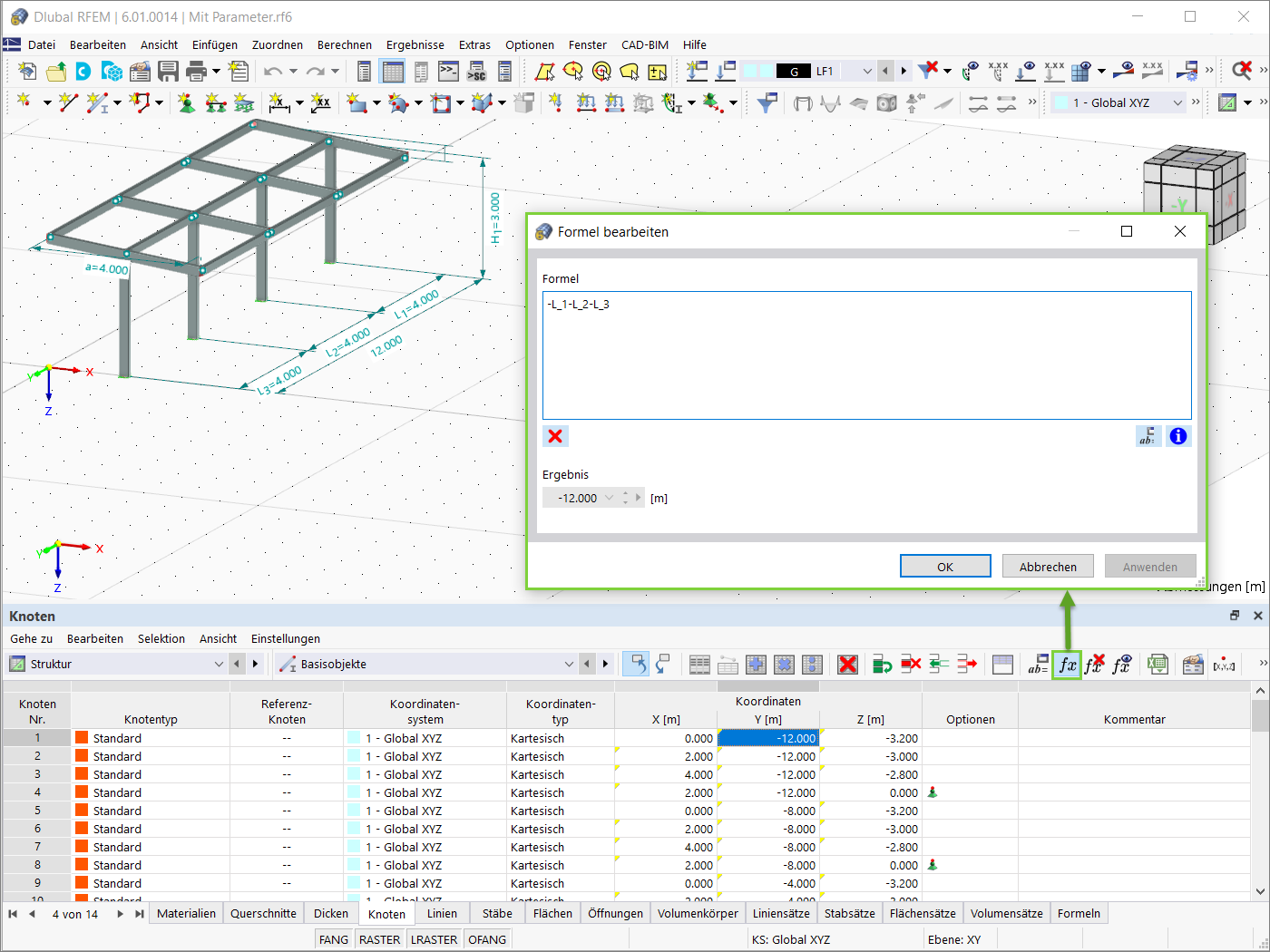Viewport: 1270px width, 952px height.
Task: Expand the table toolbar overflow chevron
Action: click(x=1263, y=665)
